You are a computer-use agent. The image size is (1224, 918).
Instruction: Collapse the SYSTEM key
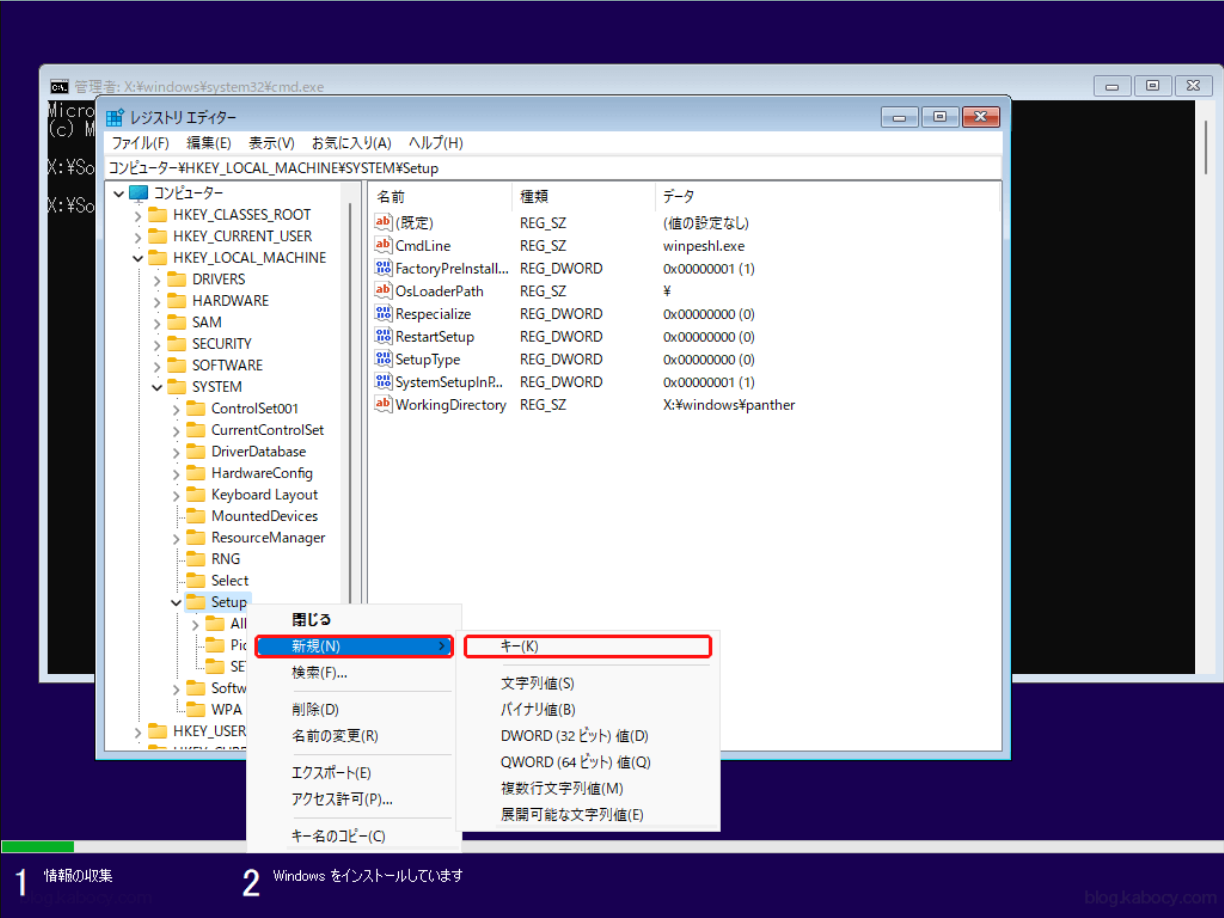[157, 387]
